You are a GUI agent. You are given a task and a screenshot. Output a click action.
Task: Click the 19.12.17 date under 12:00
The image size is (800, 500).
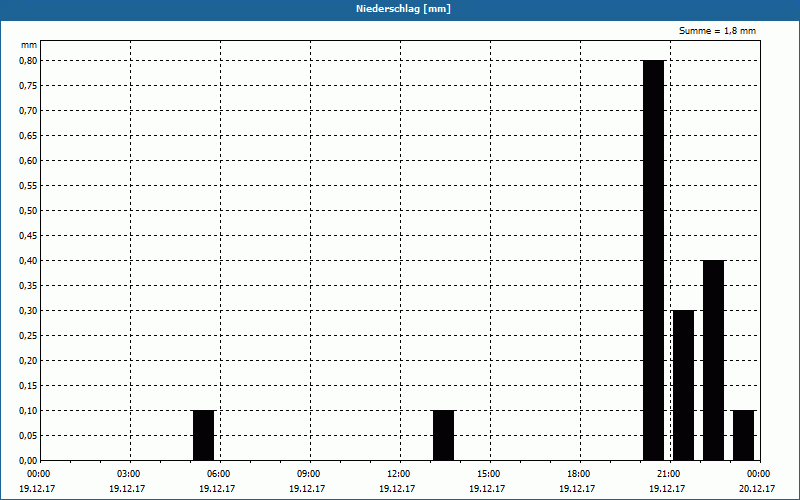(397, 489)
